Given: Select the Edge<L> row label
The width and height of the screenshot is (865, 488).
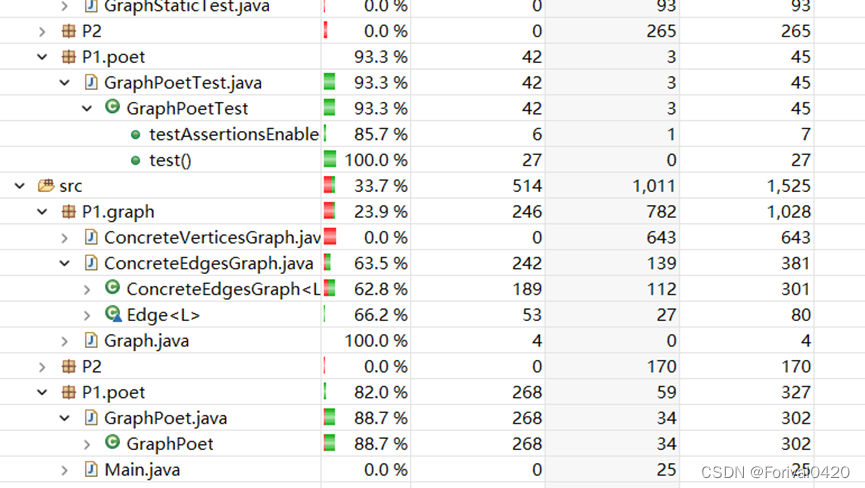Looking at the screenshot, I should [163, 315].
